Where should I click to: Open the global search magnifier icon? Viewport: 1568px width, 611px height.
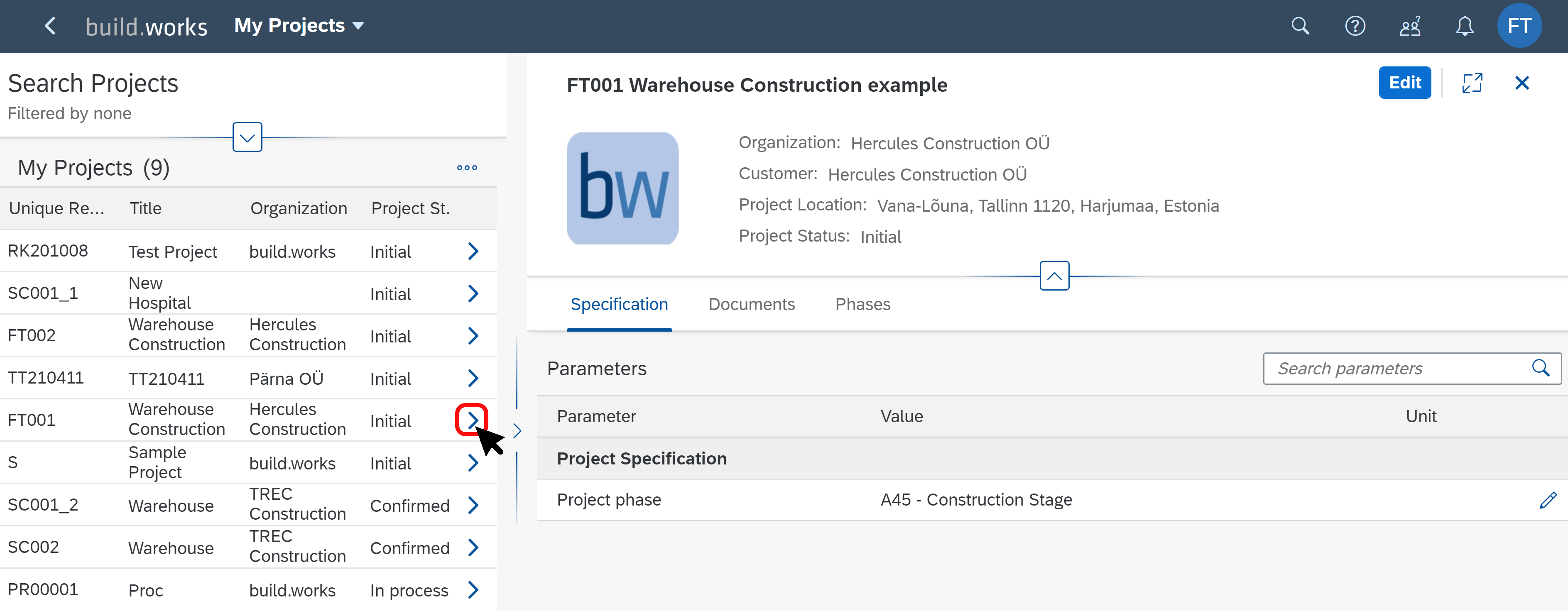point(1300,26)
